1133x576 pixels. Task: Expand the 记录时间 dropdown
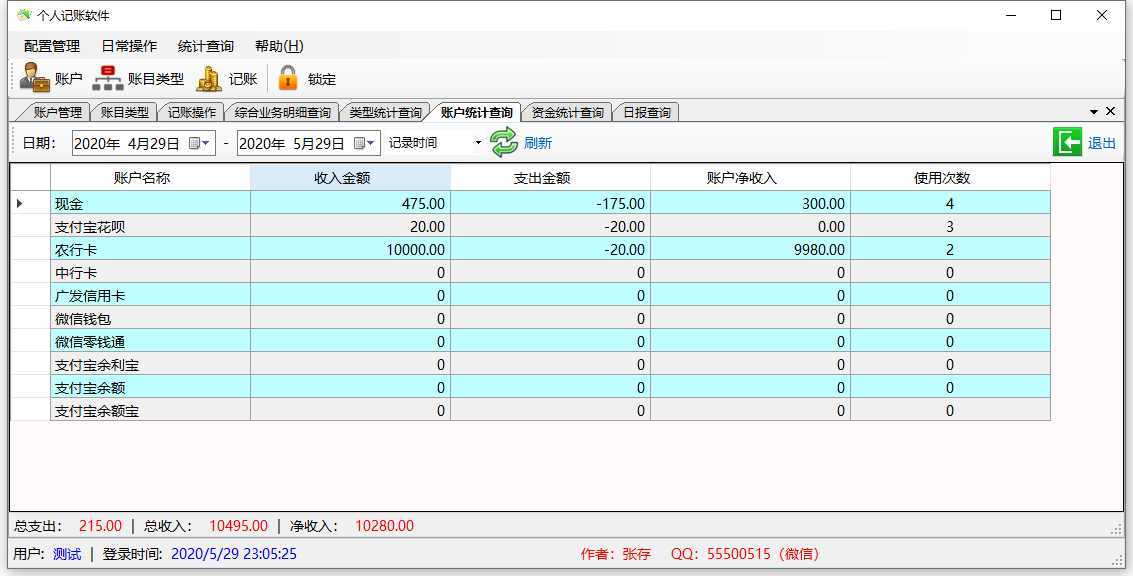click(478, 143)
